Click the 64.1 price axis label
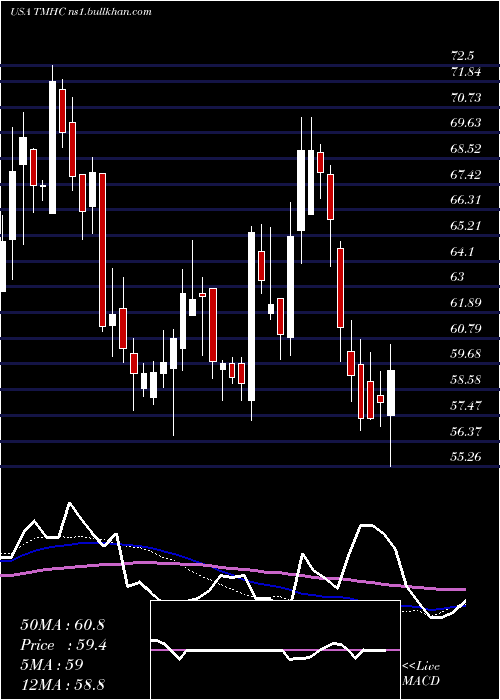 pos(462,252)
